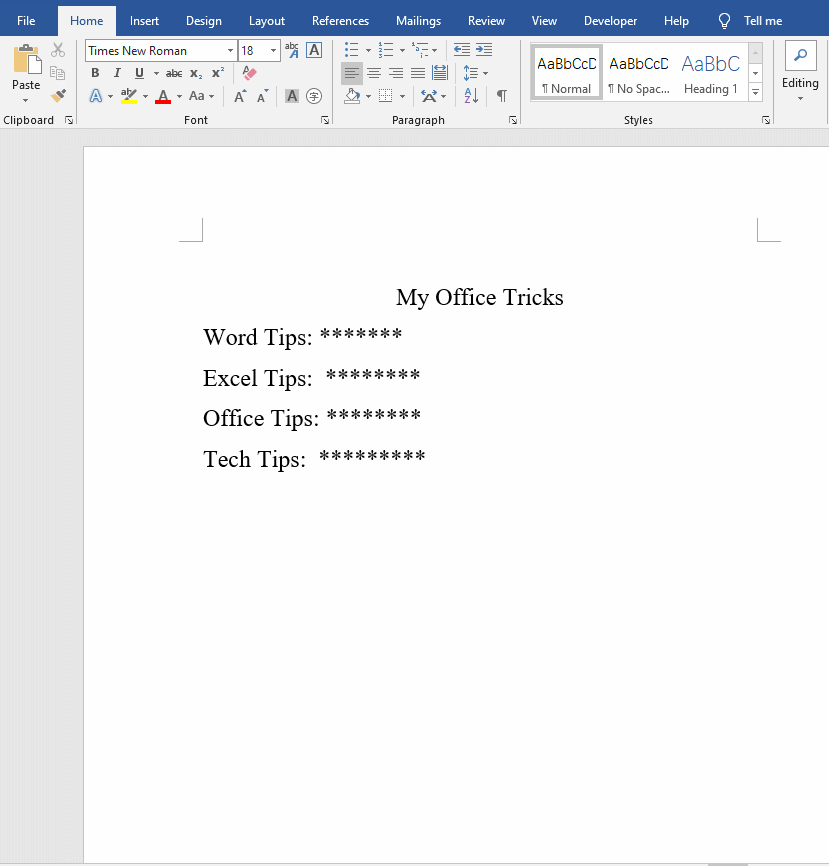Open the Paragraph dialog launcher
The height and width of the screenshot is (866, 829).
coord(513,120)
